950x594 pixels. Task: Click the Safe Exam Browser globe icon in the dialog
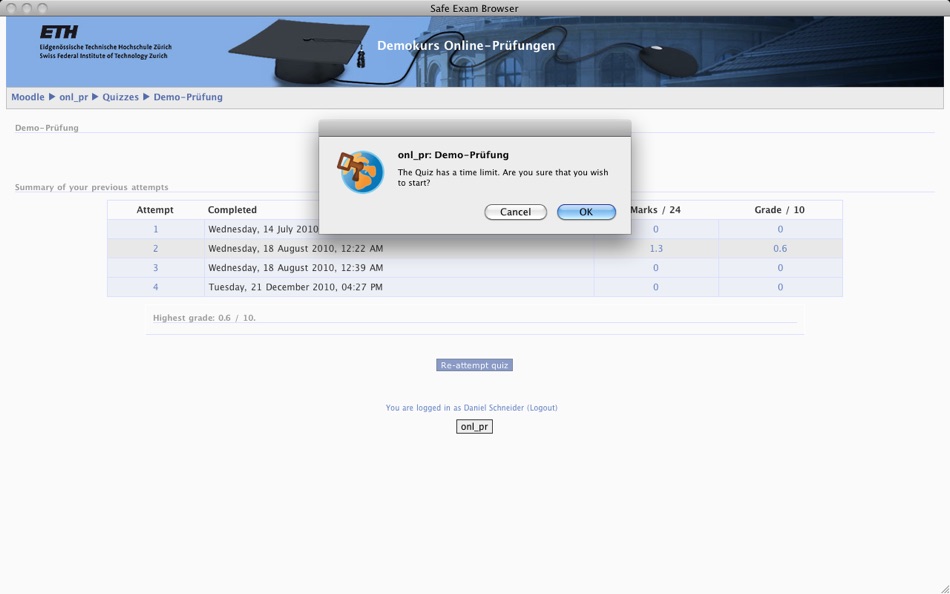click(x=360, y=172)
